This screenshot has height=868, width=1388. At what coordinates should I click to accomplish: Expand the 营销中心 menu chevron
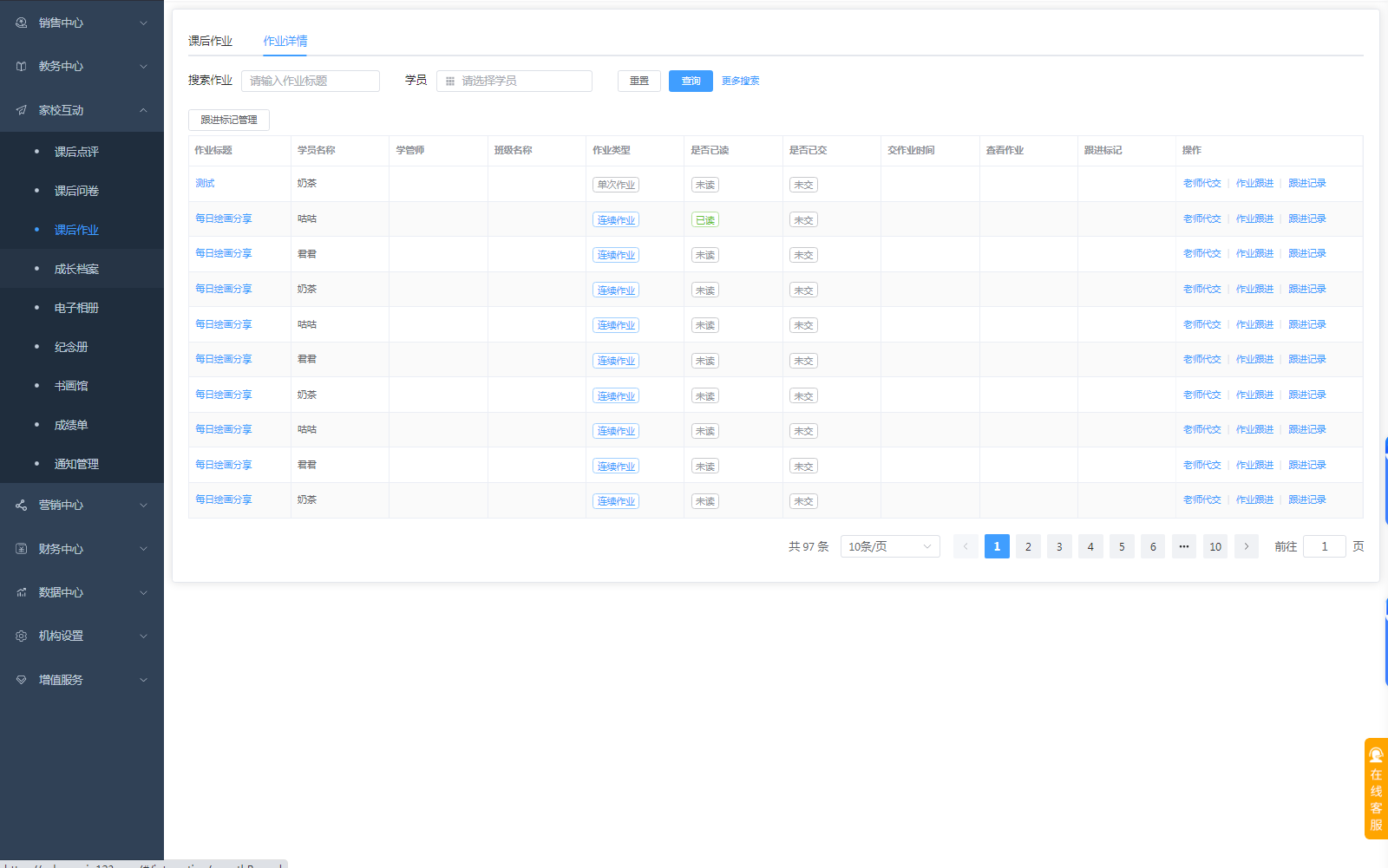tap(144, 505)
